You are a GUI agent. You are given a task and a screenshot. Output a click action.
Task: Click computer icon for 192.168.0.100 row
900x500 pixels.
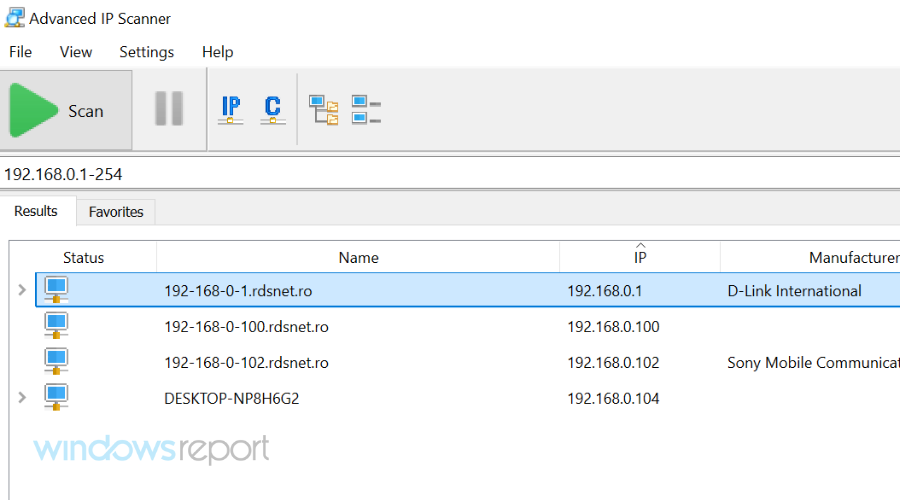(x=56, y=326)
